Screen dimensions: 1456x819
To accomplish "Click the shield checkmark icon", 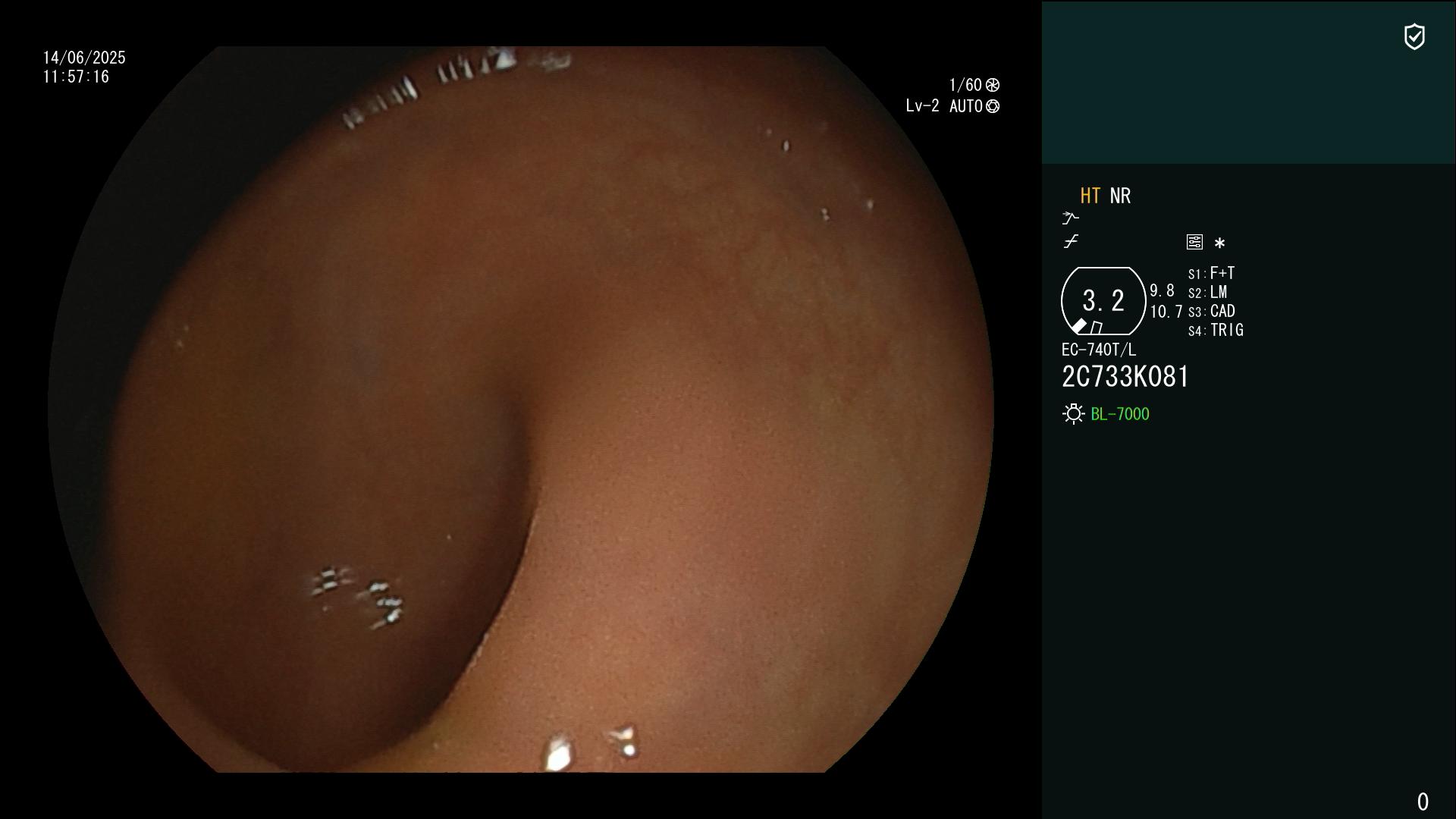I will 1414,36.
